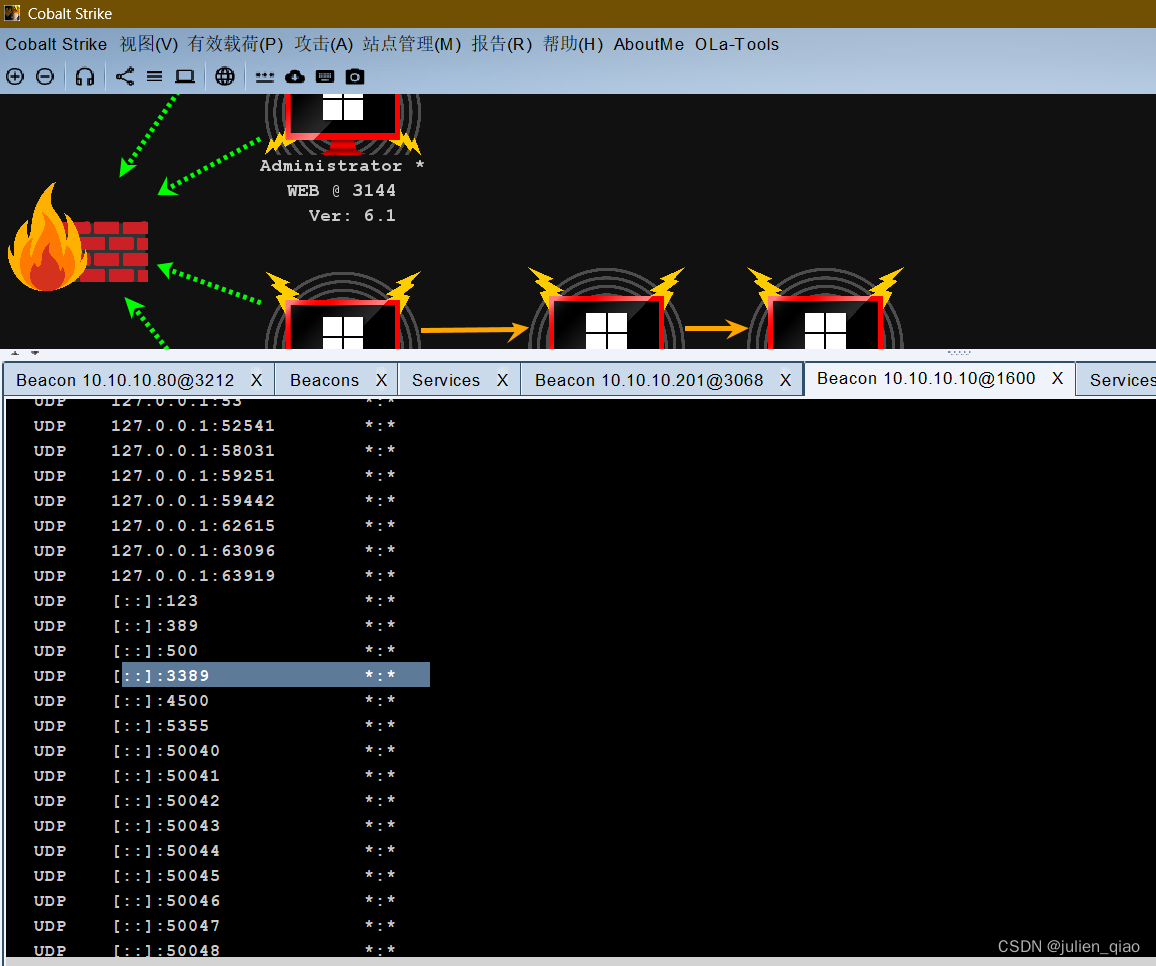Close the first Services tab
Viewport: 1156px width, 966px height.
click(502, 380)
